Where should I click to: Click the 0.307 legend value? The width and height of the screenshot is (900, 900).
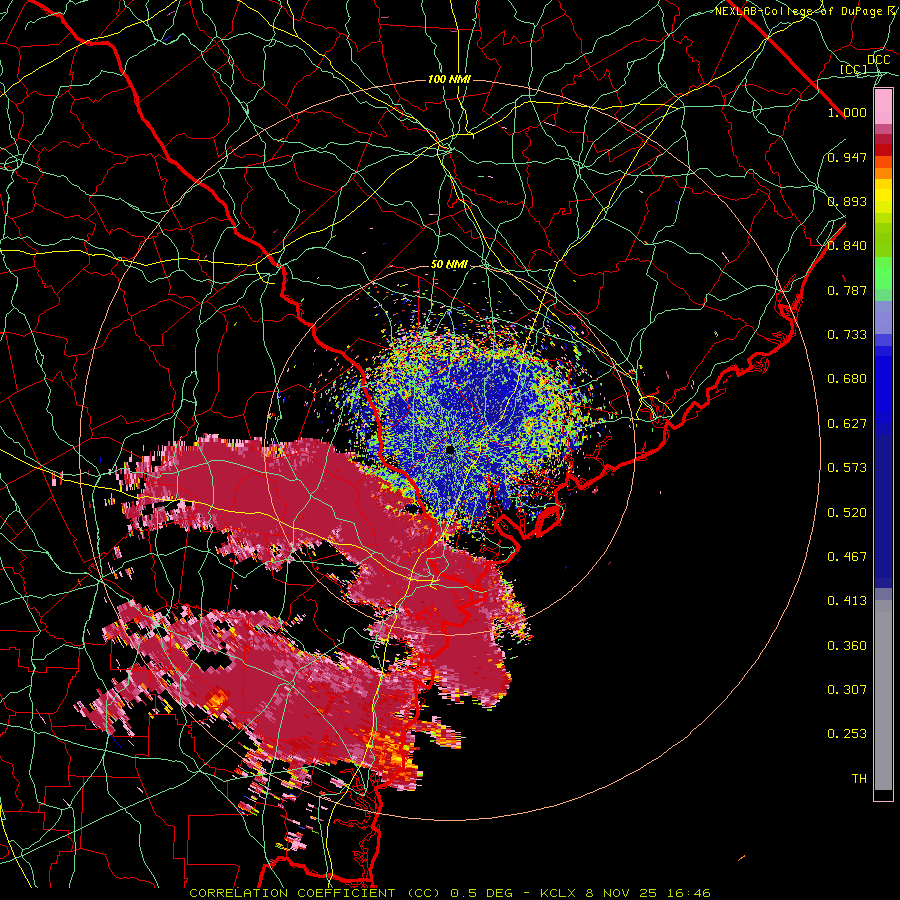point(847,690)
